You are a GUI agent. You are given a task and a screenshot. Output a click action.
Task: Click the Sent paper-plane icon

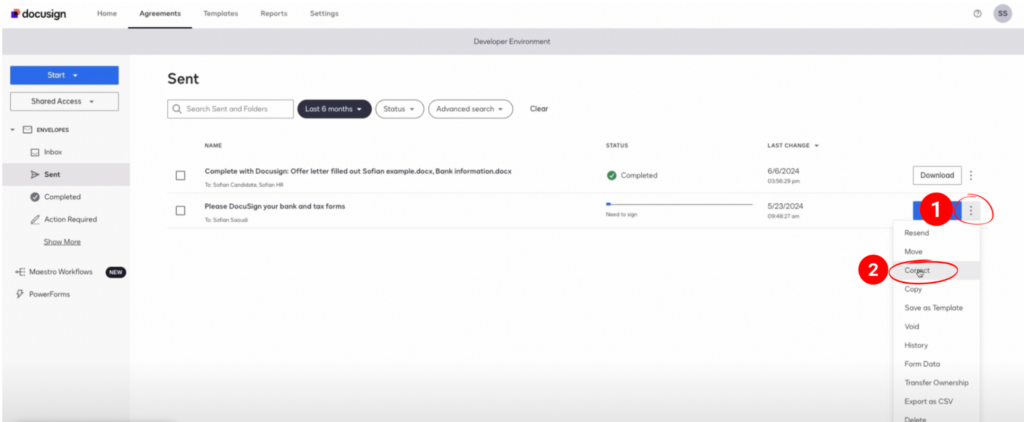35,174
